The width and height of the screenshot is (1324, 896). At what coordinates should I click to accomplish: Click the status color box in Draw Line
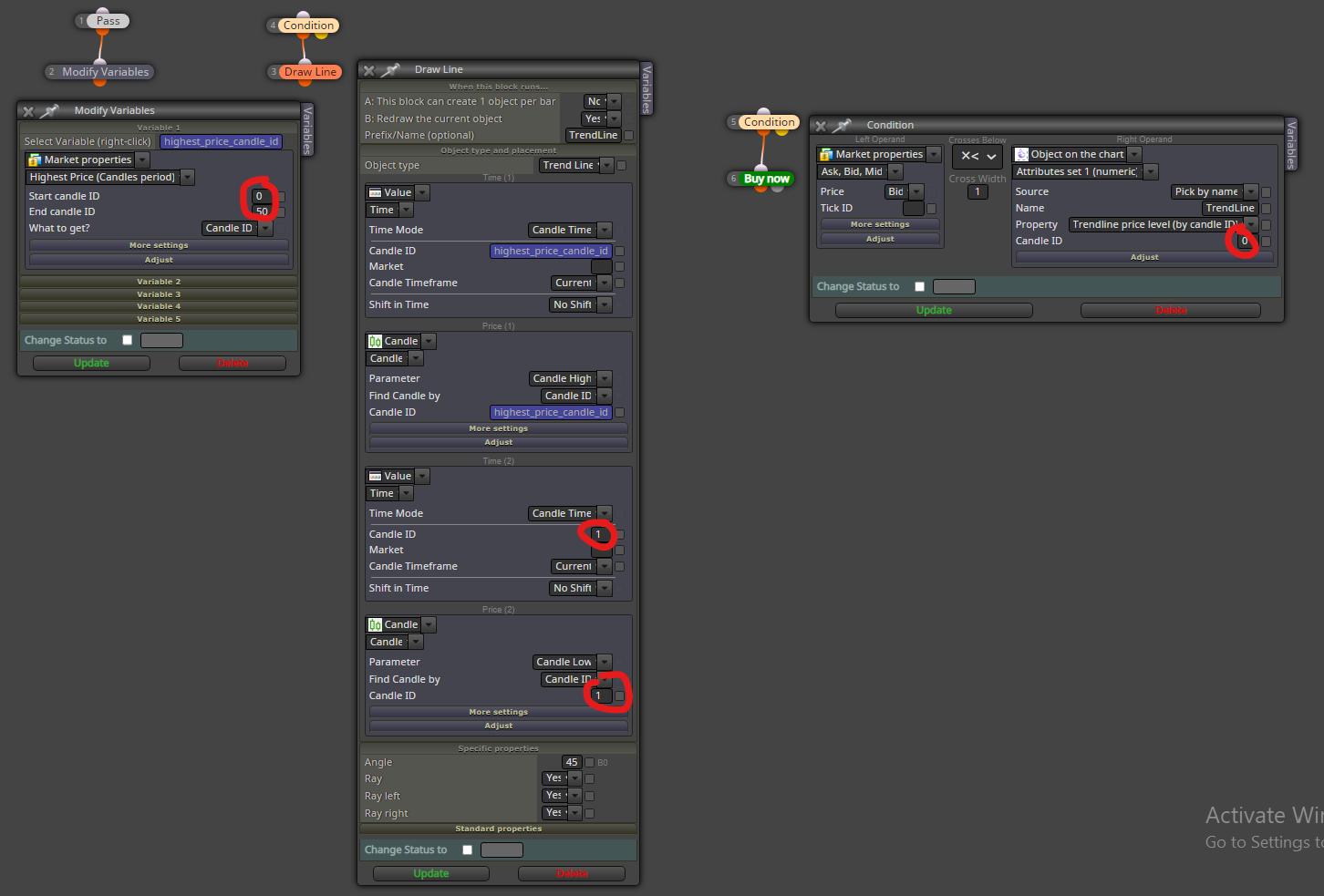(x=502, y=850)
